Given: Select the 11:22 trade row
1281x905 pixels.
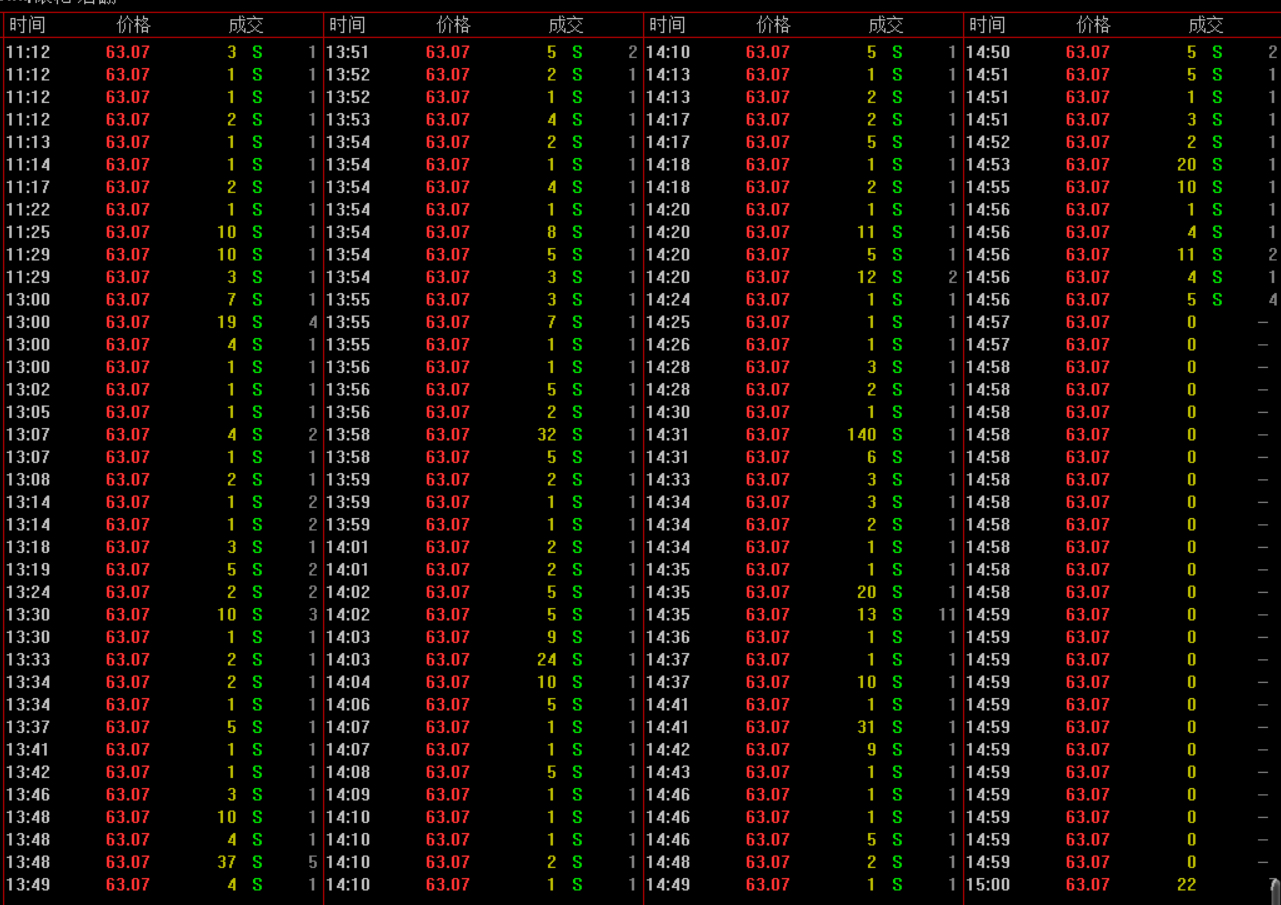Looking at the screenshot, I should [162, 210].
